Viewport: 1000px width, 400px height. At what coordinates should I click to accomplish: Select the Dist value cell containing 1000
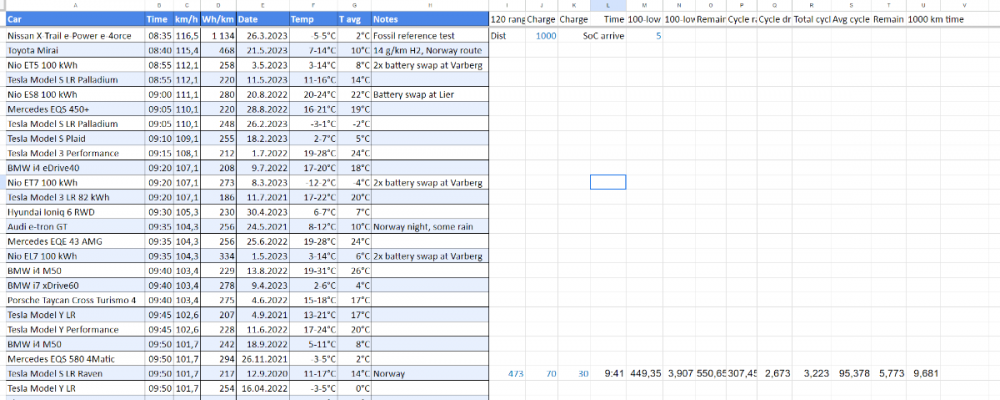coord(546,35)
